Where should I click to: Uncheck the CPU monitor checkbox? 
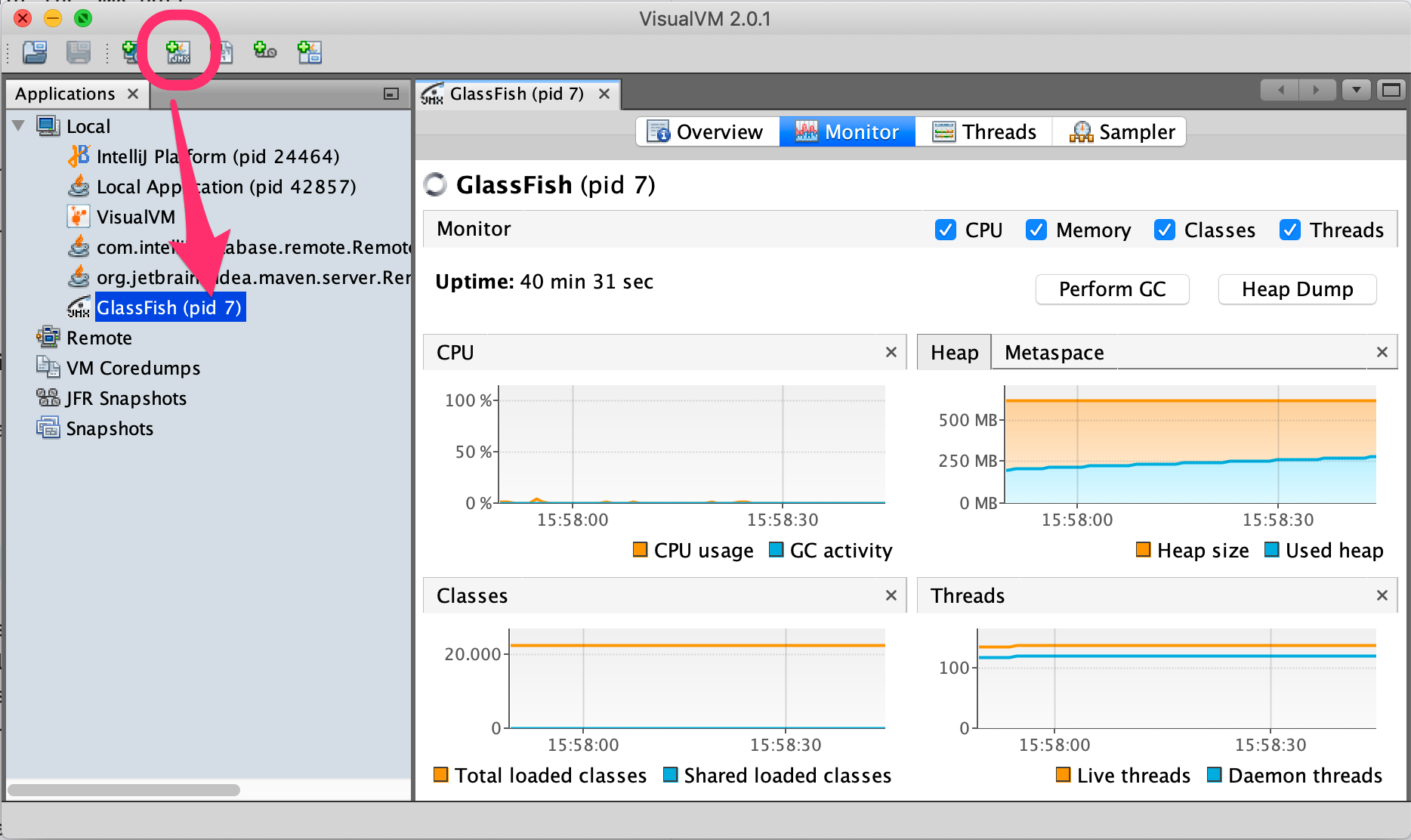pyautogui.click(x=946, y=230)
